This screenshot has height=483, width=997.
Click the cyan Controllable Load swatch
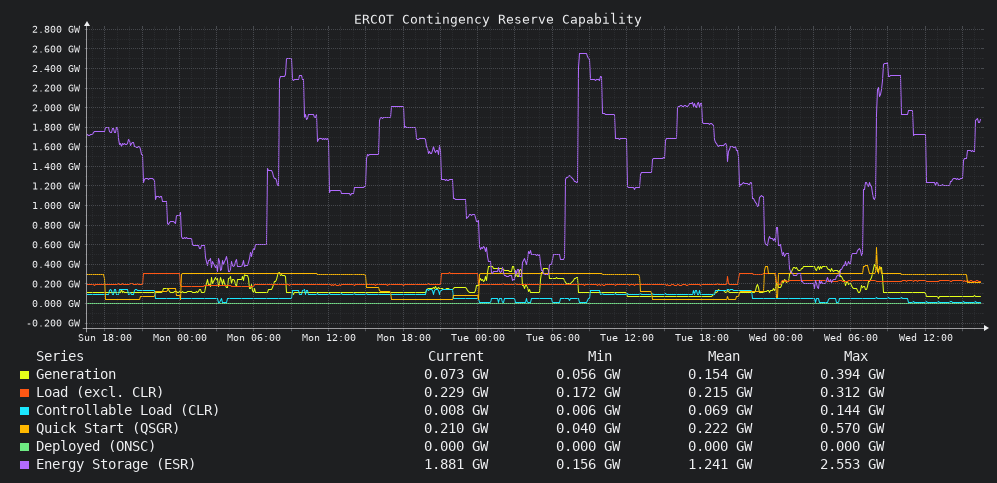coord(24,411)
